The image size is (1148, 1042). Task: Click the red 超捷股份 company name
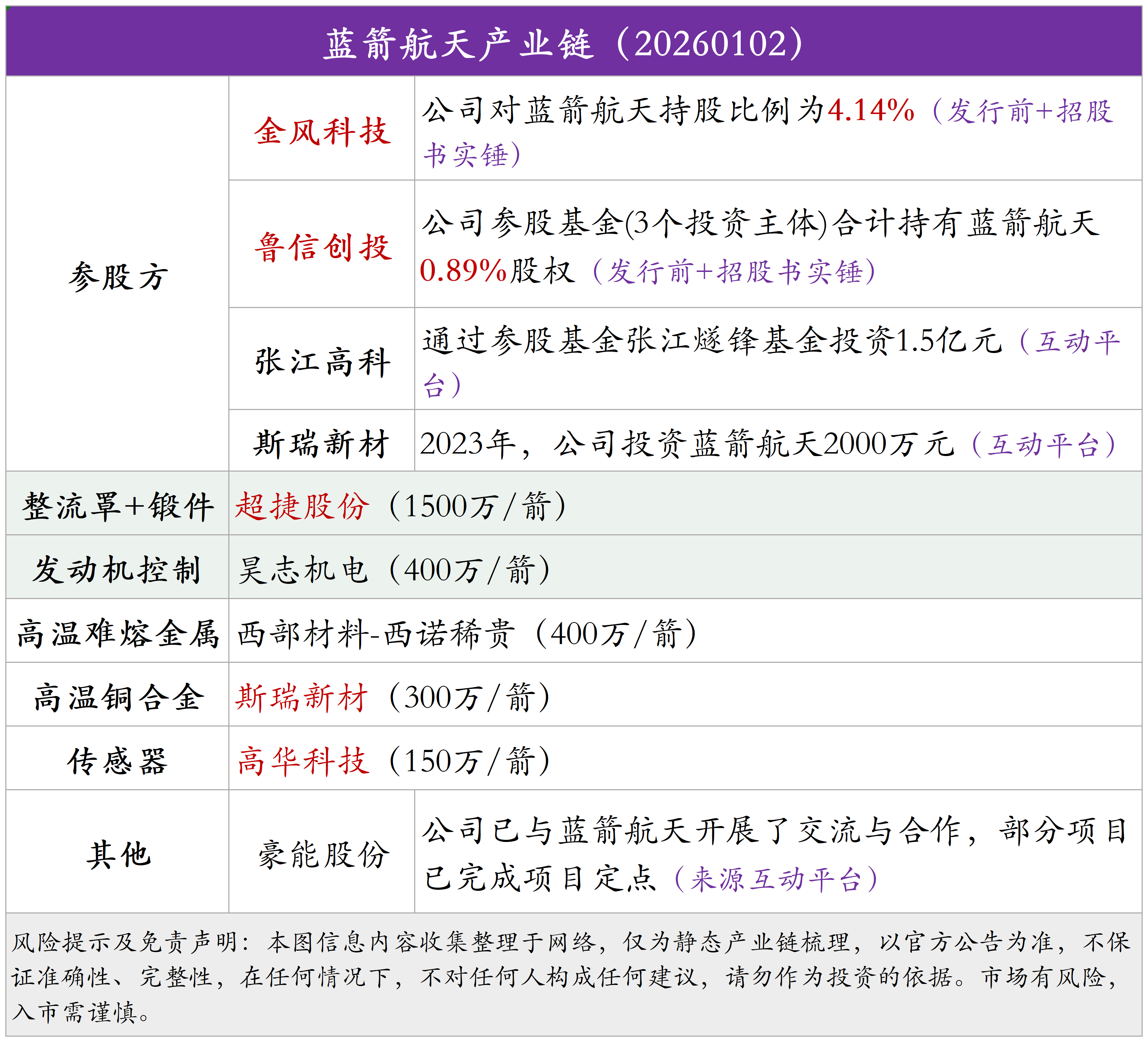tap(302, 506)
